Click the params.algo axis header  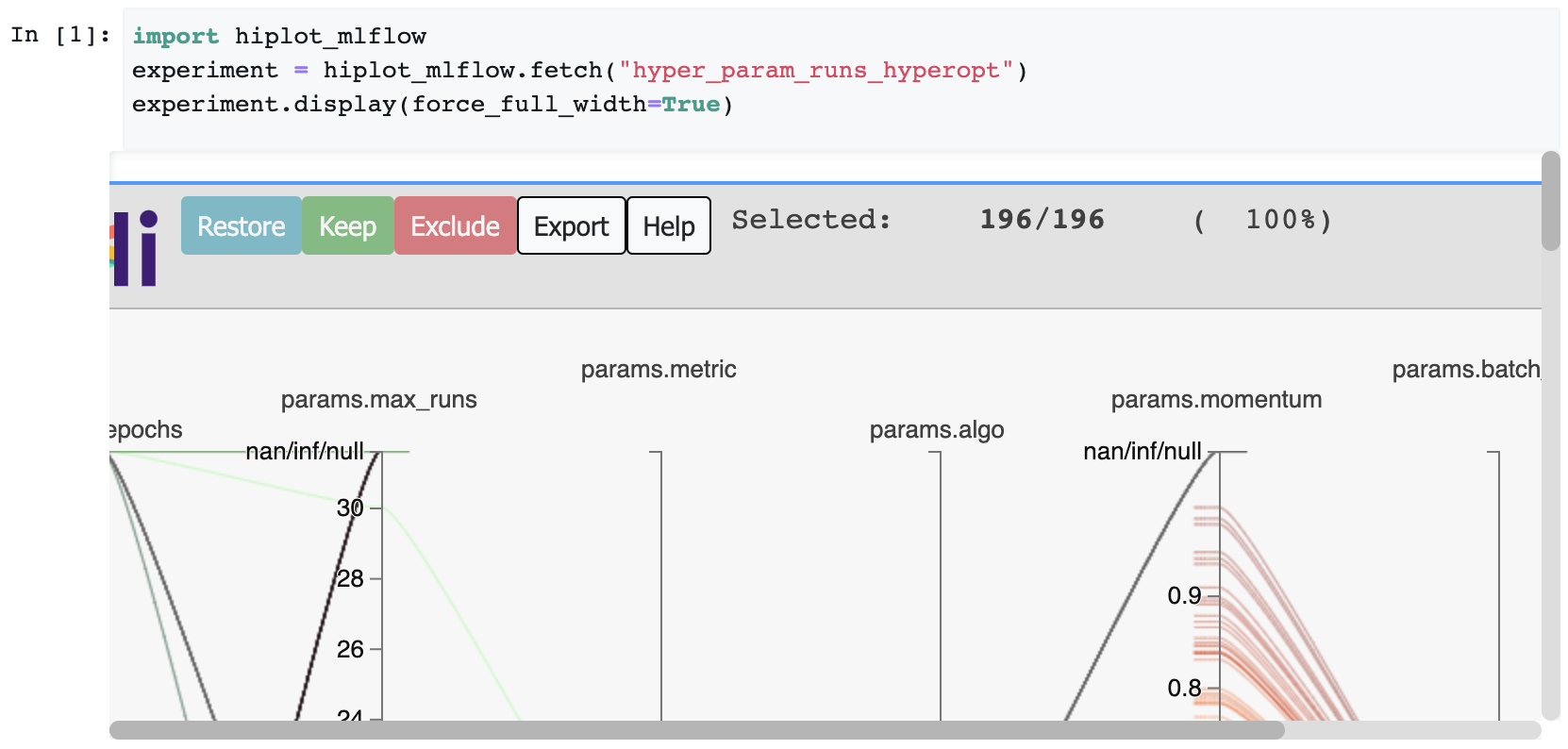click(936, 430)
